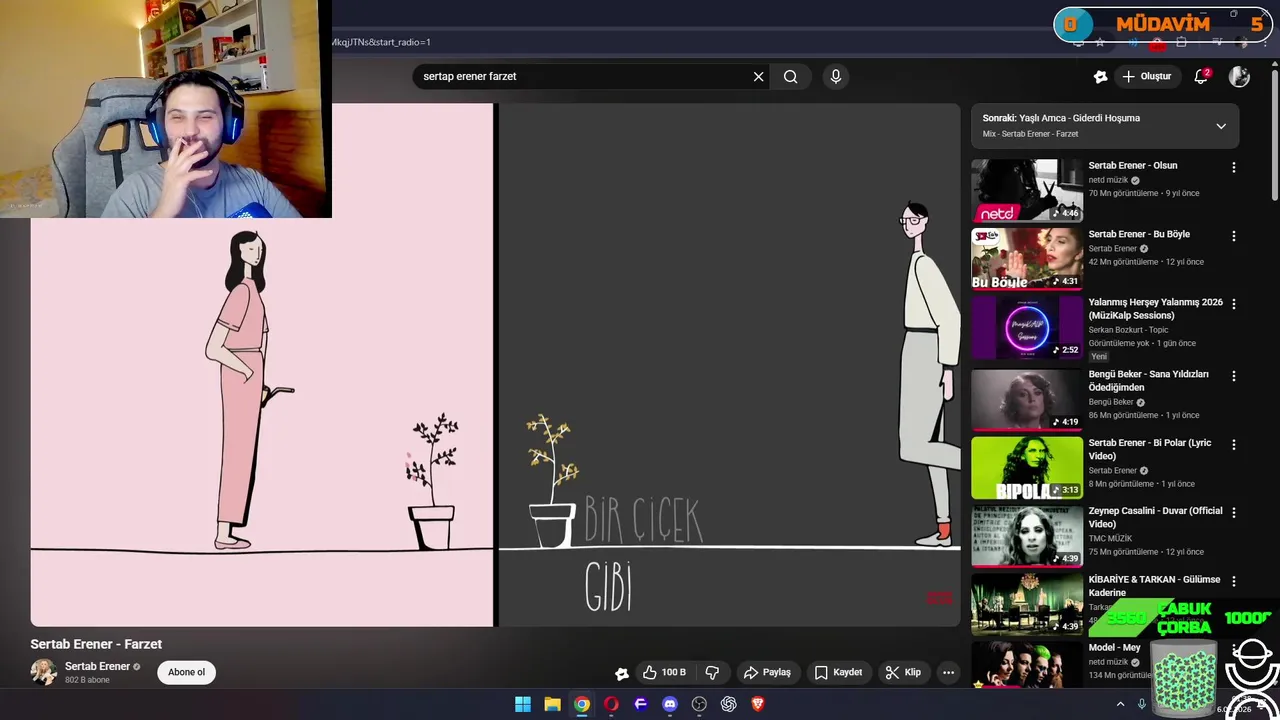Click the Oluştur create button
The width and height of the screenshot is (1280, 720).
pyautogui.click(x=1146, y=76)
